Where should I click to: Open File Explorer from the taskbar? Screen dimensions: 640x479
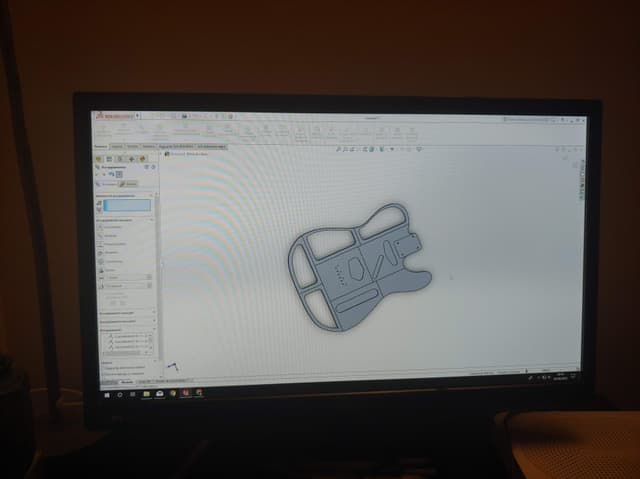point(146,394)
